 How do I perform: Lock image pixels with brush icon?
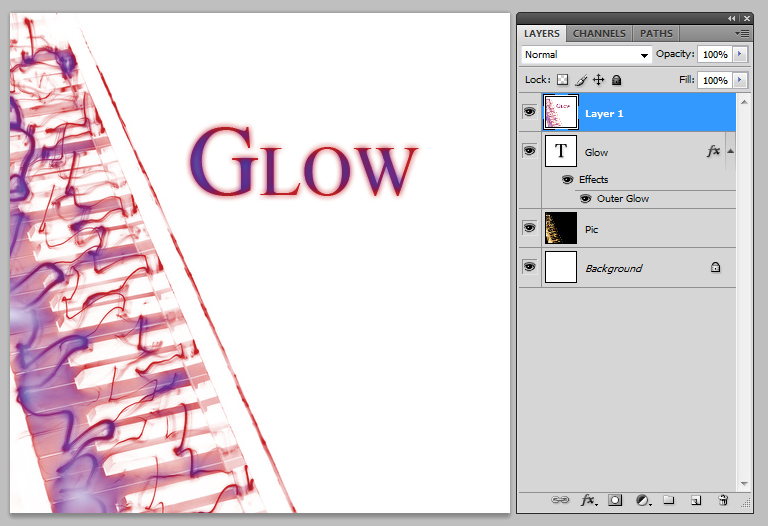click(x=580, y=80)
